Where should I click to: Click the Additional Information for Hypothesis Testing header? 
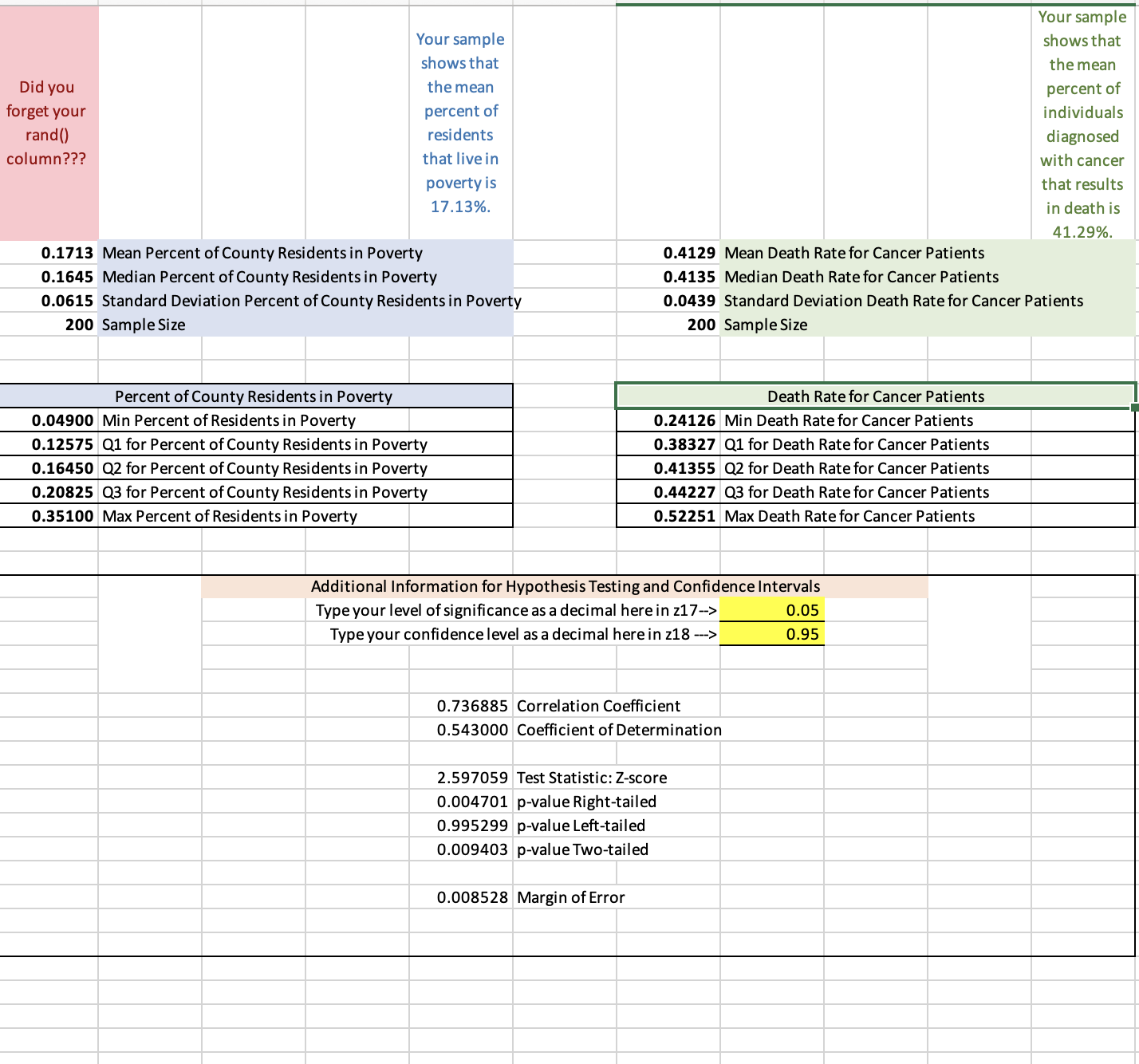[566, 586]
